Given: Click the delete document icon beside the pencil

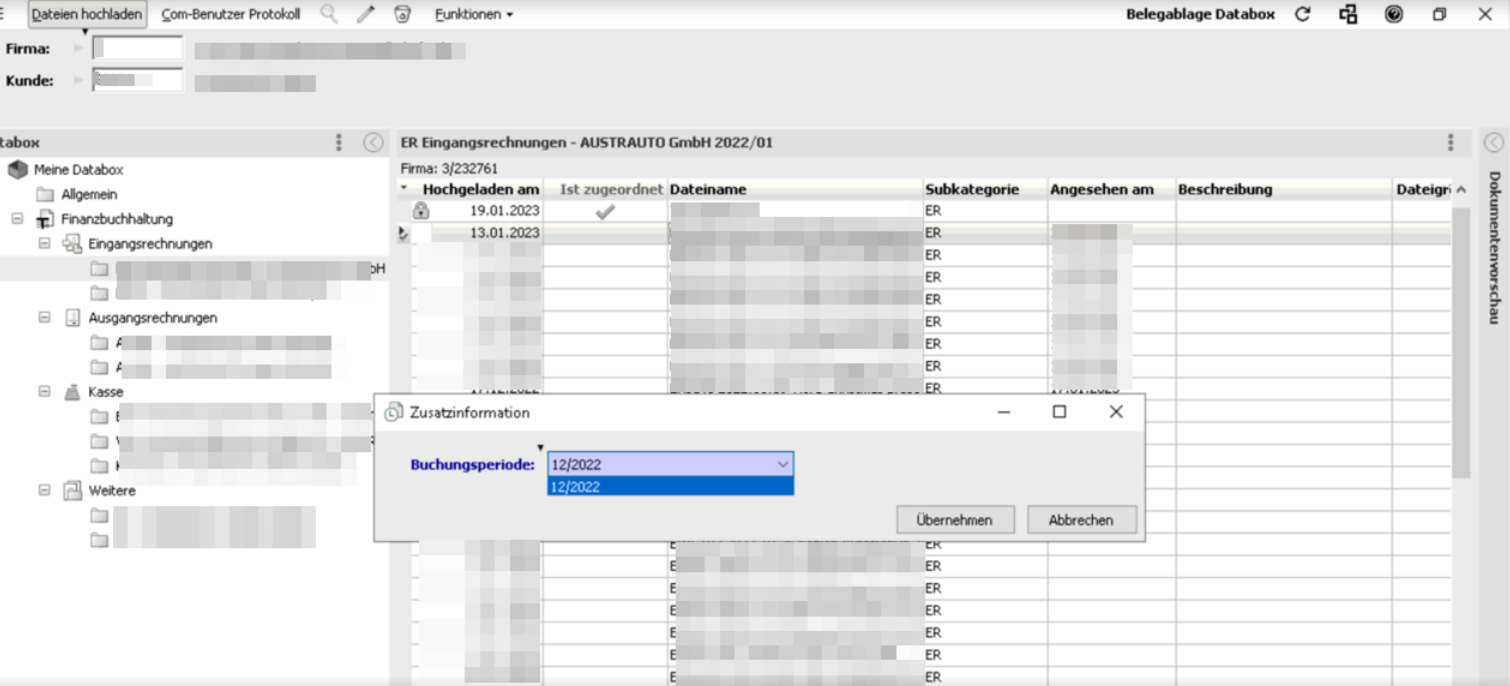Looking at the screenshot, I should click(x=403, y=14).
